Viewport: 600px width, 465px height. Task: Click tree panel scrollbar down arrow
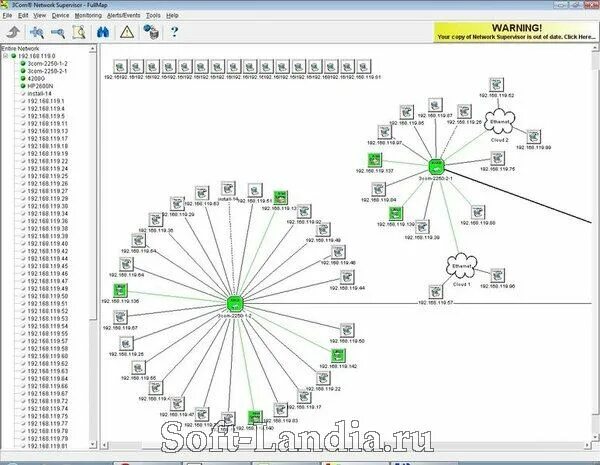pos(93,445)
